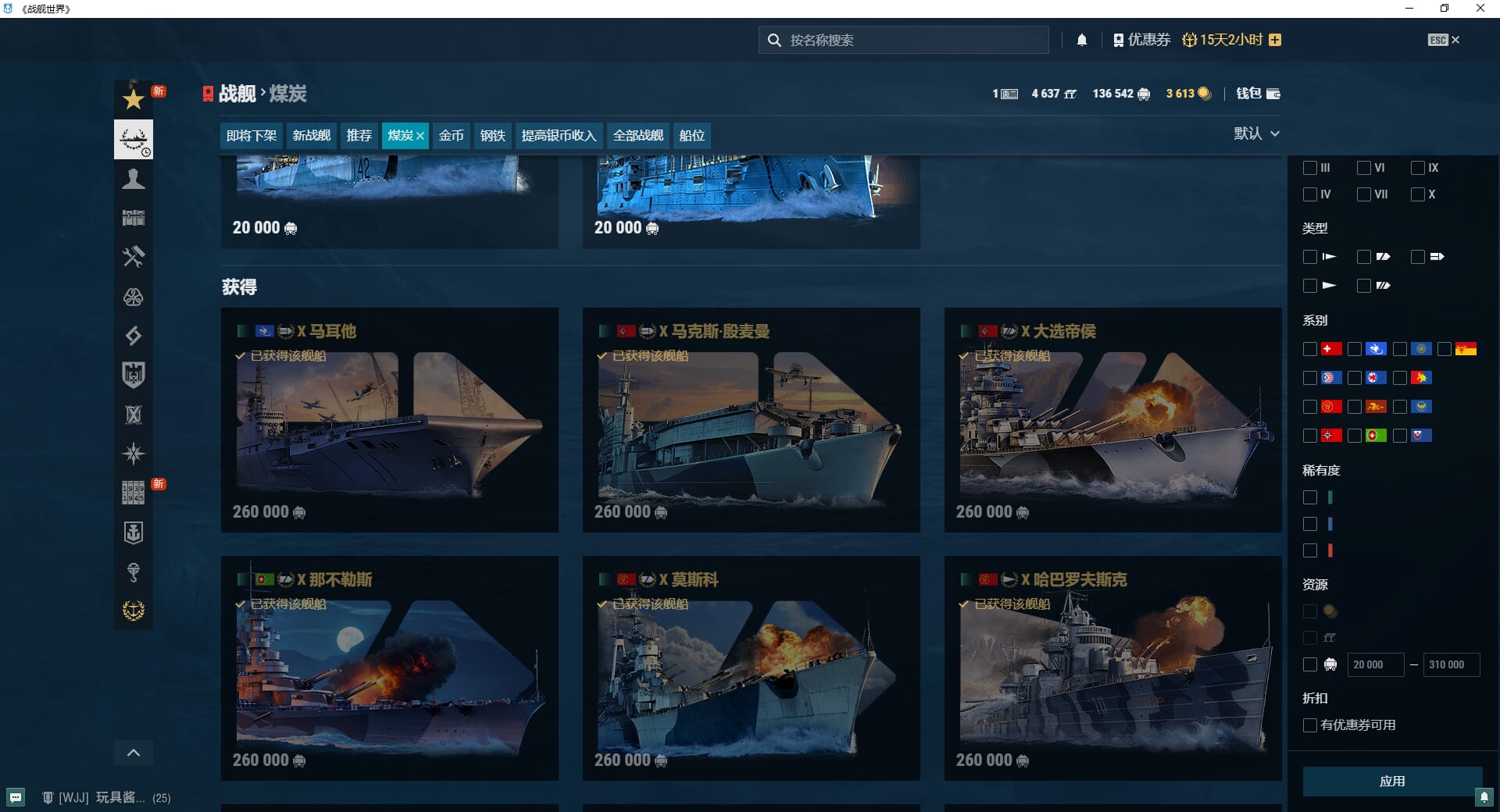Open the 1939-1945 section in sidebar
Screen dimensions: 1500x812
click(x=134, y=493)
